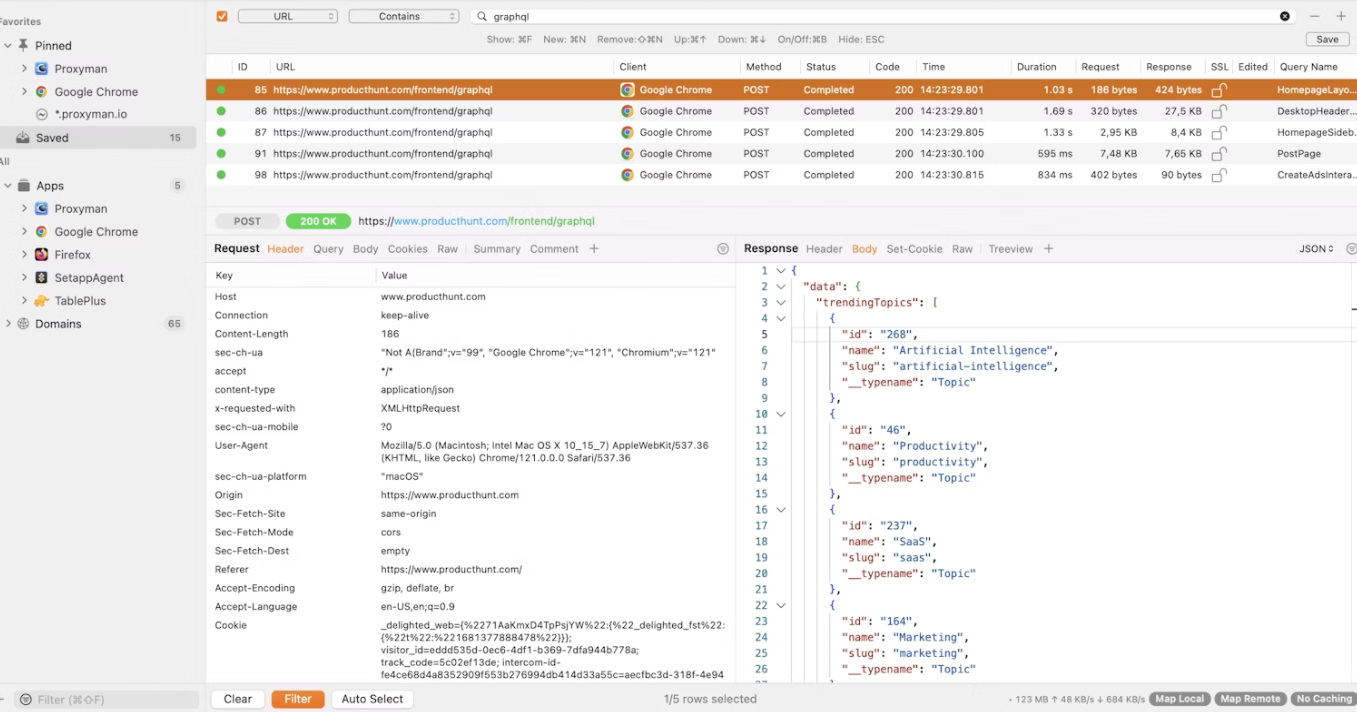The image size is (1357, 712).
Task: Open request Raw tab
Action: click(447, 249)
